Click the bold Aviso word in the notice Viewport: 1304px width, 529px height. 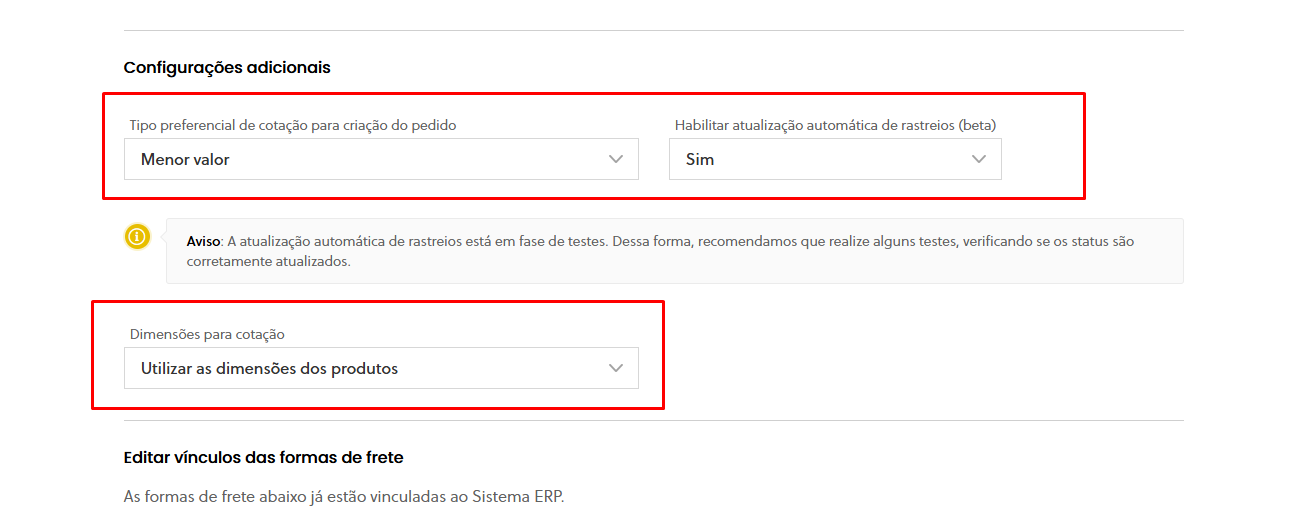coord(205,241)
